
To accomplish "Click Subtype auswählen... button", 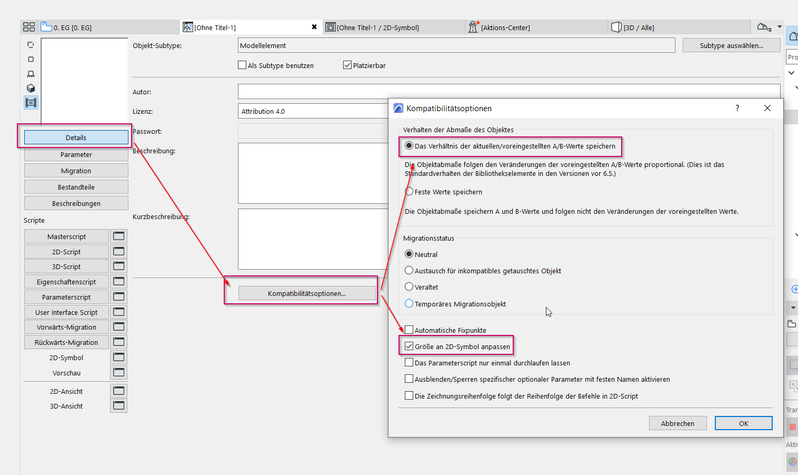I will [x=731, y=45].
